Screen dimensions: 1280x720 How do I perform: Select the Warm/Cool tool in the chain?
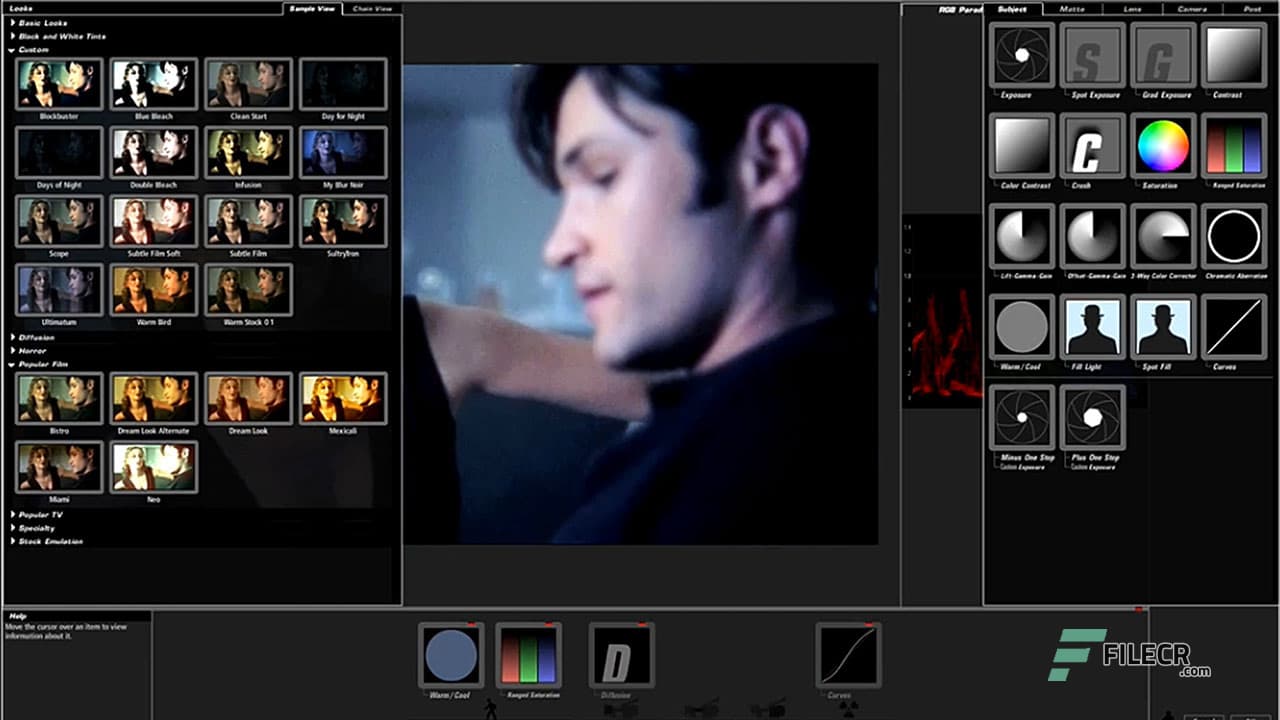coord(451,657)
